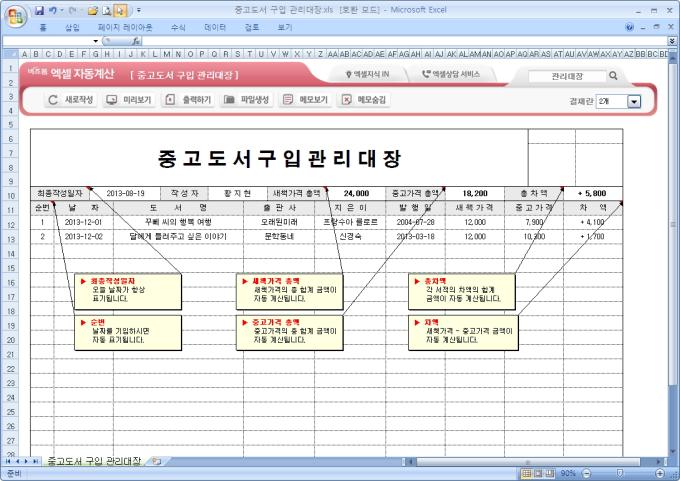Click the last sheet navigation arrow

click(35, 461)
